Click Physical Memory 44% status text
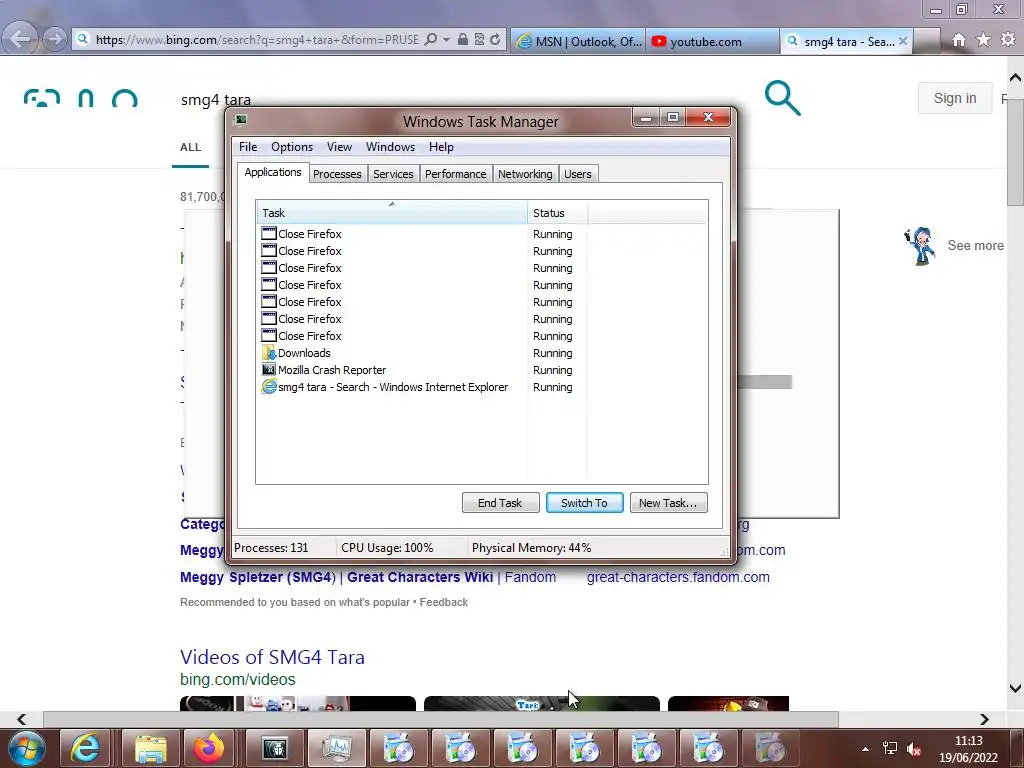This screenshot has width=1024, height=768. (x=531, y=548)
